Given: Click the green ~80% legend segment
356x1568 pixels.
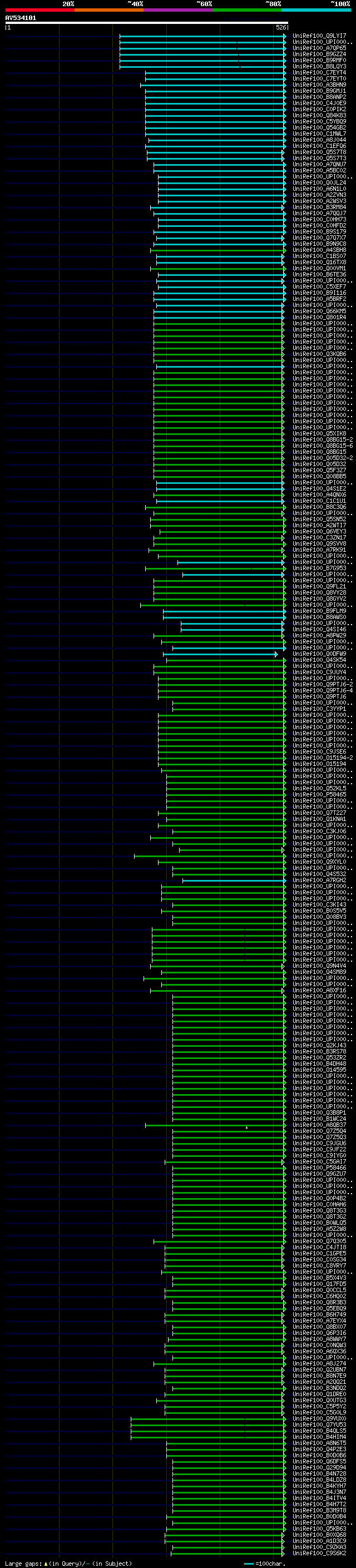Looking at the screenshot, I should 247,10.
